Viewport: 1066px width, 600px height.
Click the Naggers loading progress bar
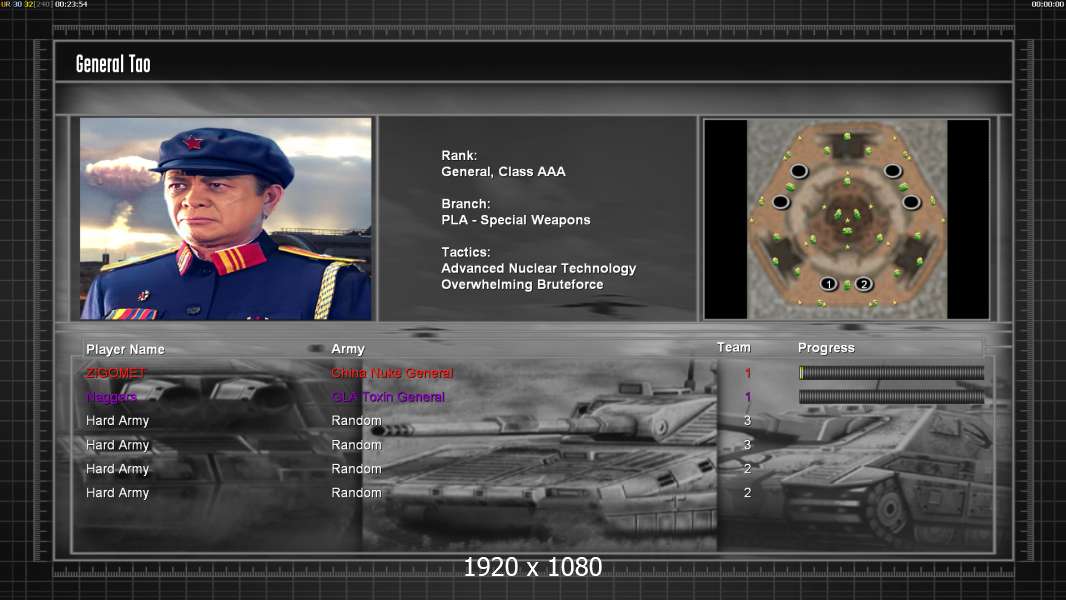pos(891,397)
